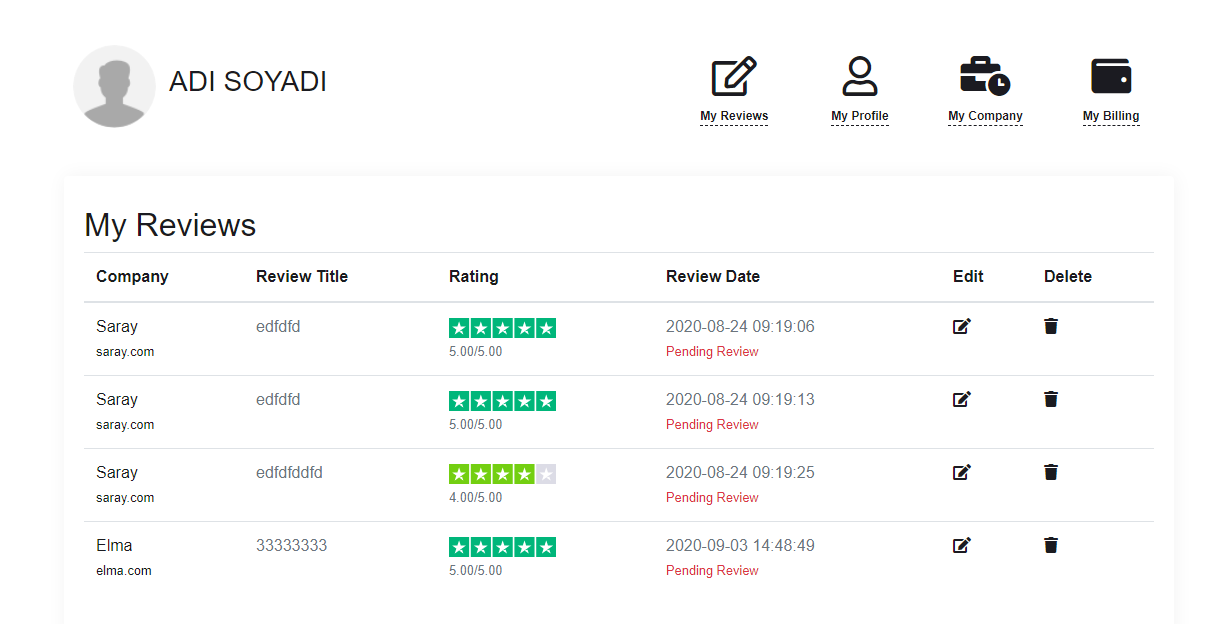The image size is (1216, 624).
Task: Edit the edfdfddfd review
Action: [962, 472]
